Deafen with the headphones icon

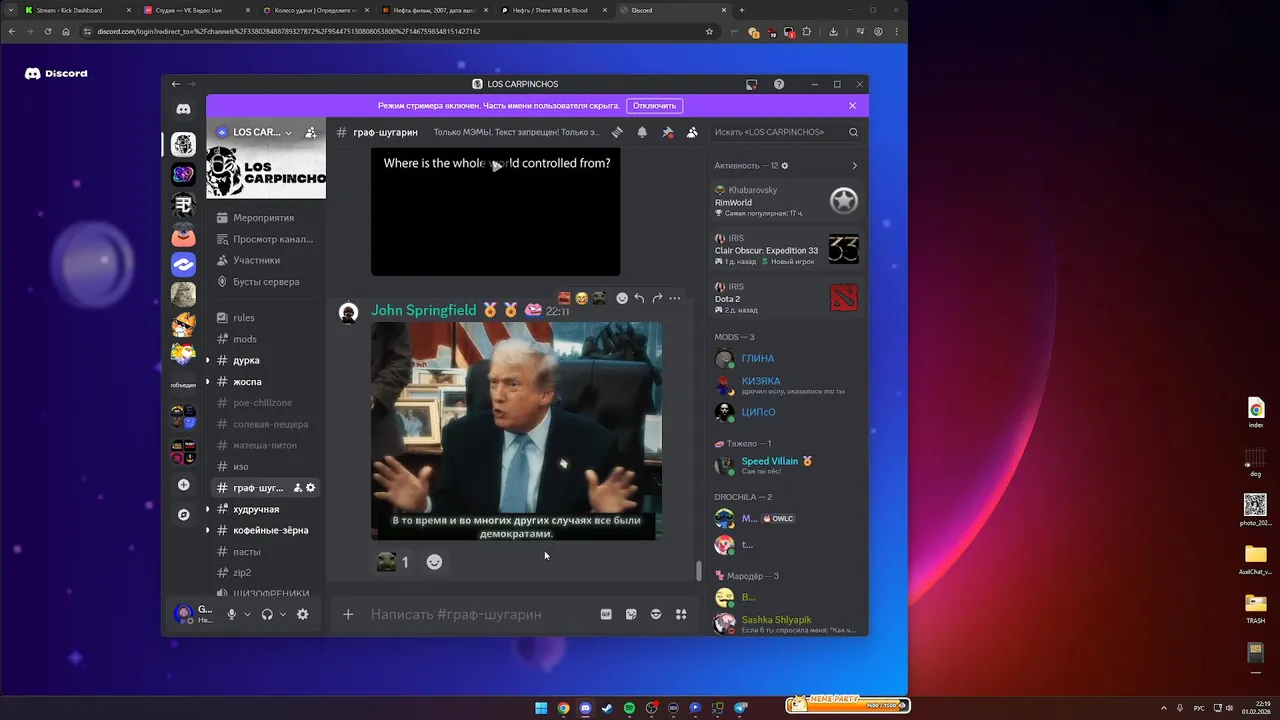point(267,614)
